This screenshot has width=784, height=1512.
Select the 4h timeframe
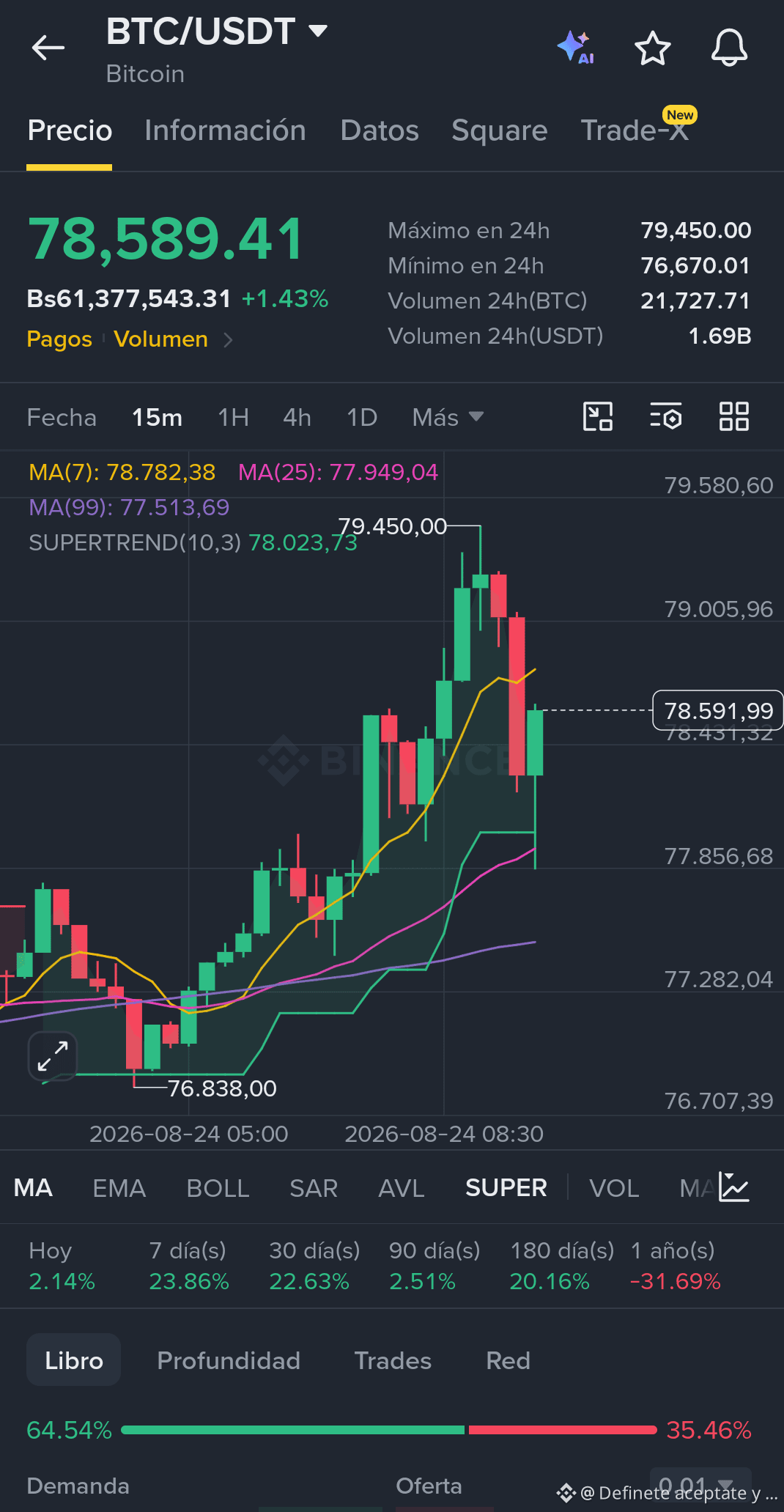coord(297,417)
